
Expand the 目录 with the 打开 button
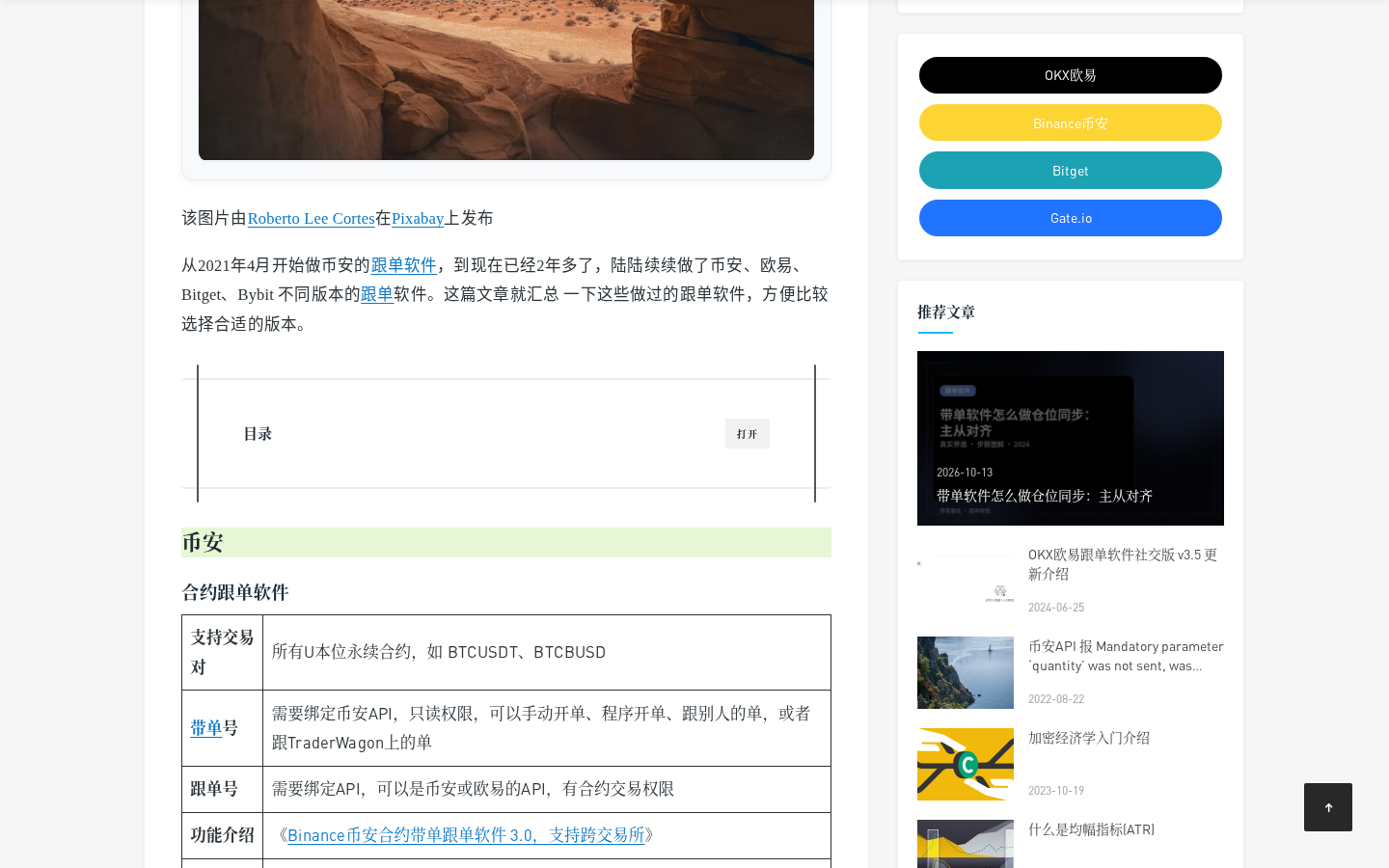click(748, 434)
